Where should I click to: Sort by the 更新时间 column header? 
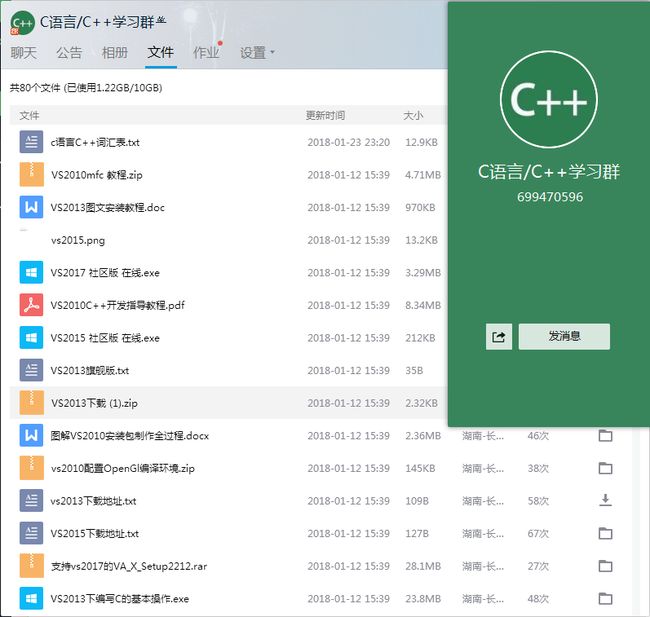(325, 115)
